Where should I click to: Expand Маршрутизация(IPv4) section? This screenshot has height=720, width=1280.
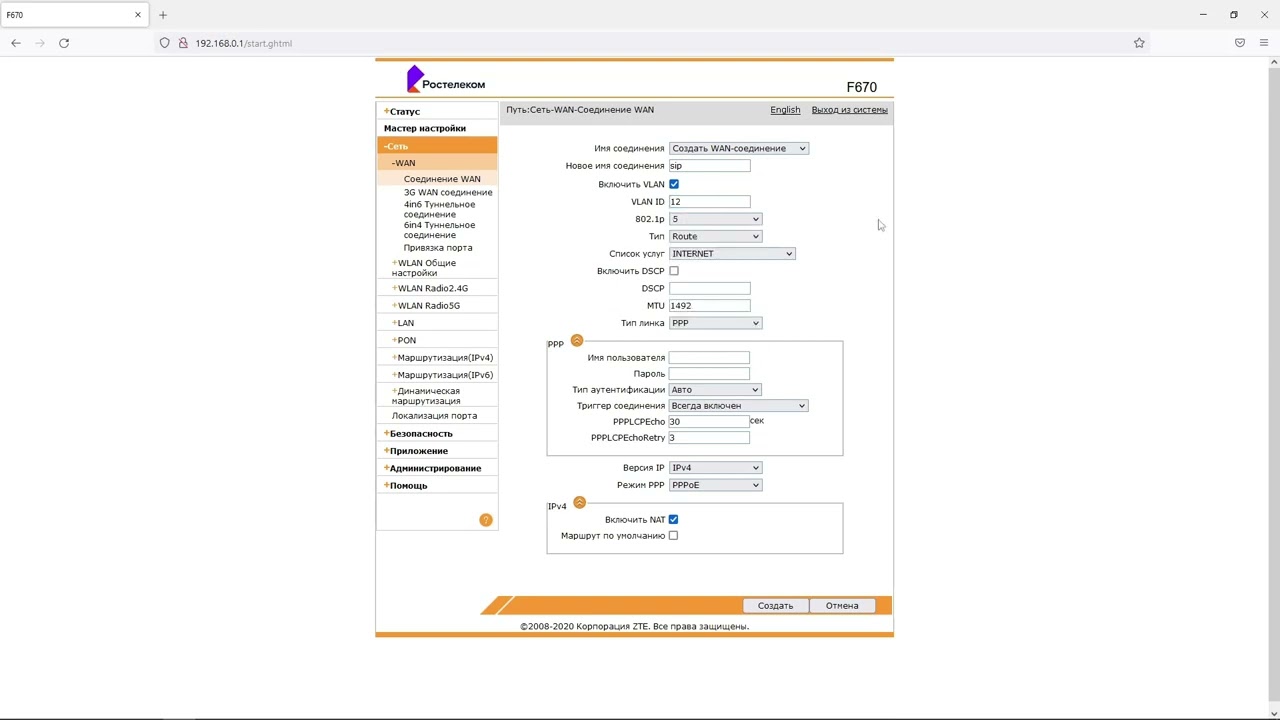tap(442, 358)
